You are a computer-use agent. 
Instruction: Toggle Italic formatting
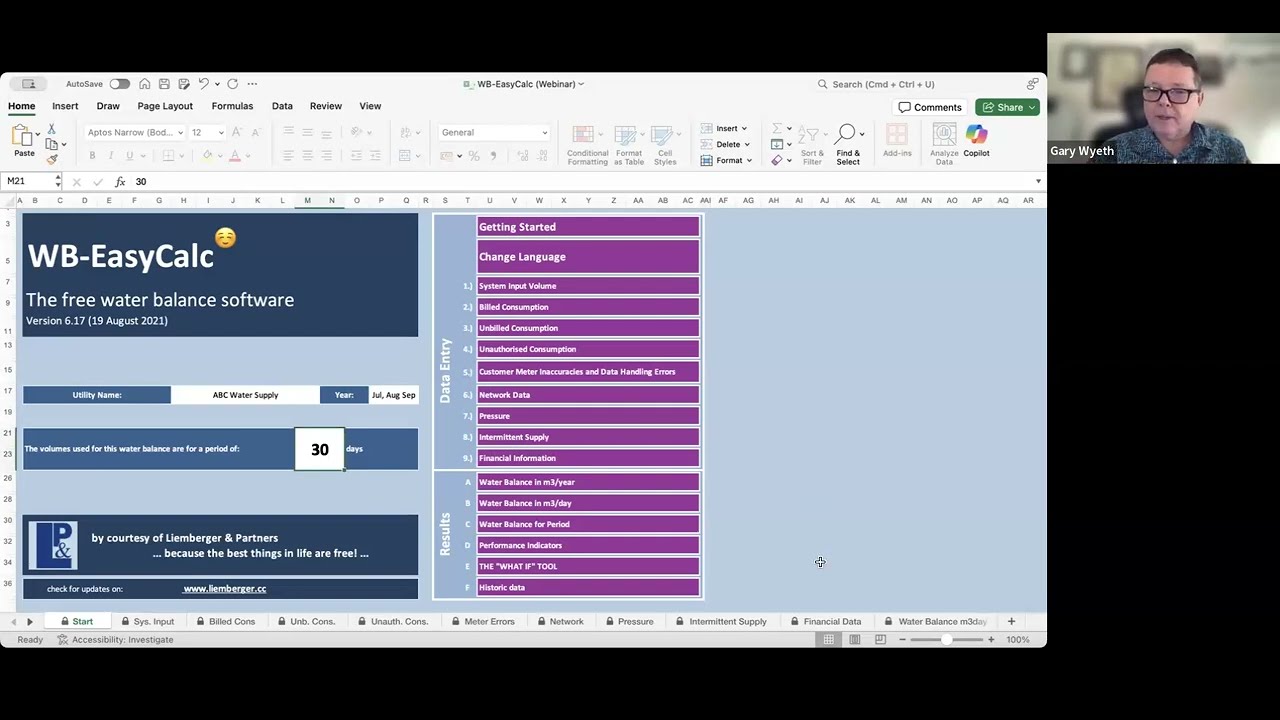[110, 156]
